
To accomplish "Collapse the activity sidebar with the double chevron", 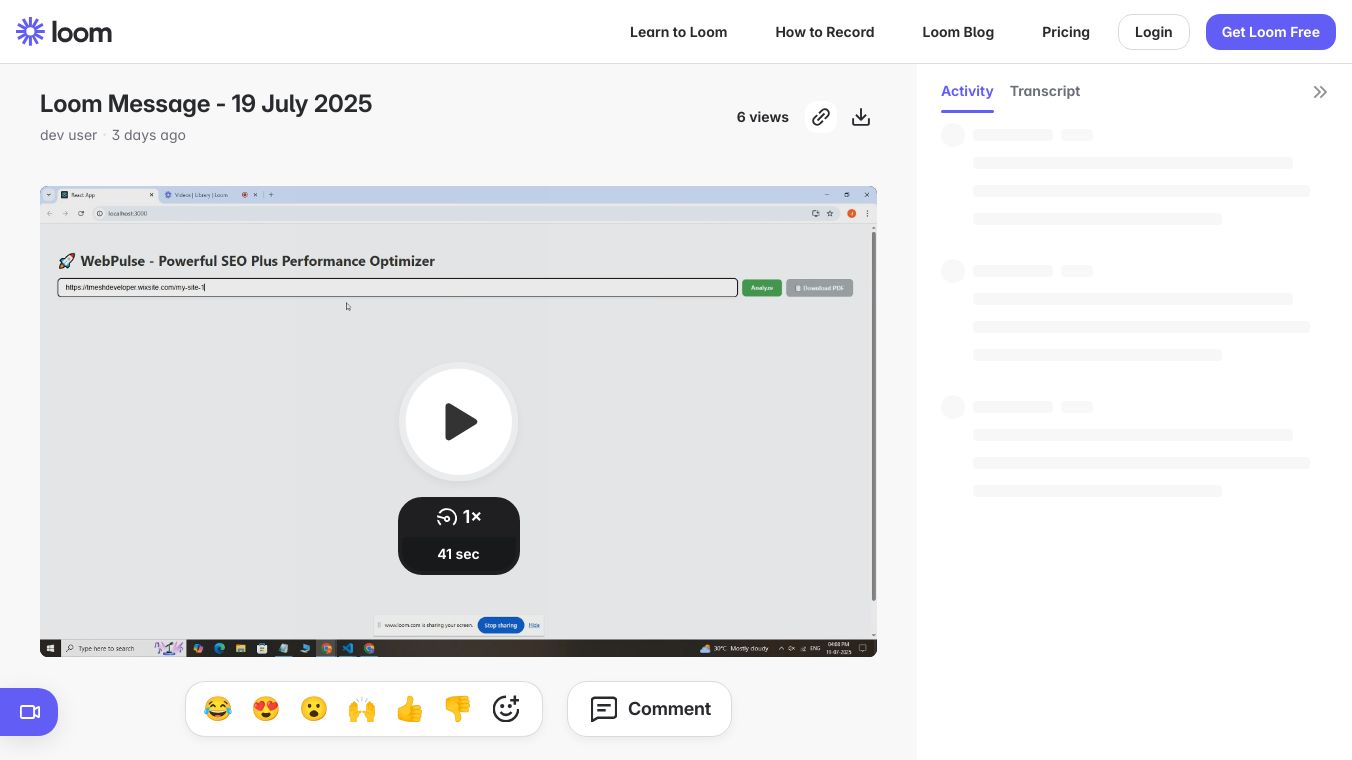I will pyautogui.click(x=1320, y=92).
